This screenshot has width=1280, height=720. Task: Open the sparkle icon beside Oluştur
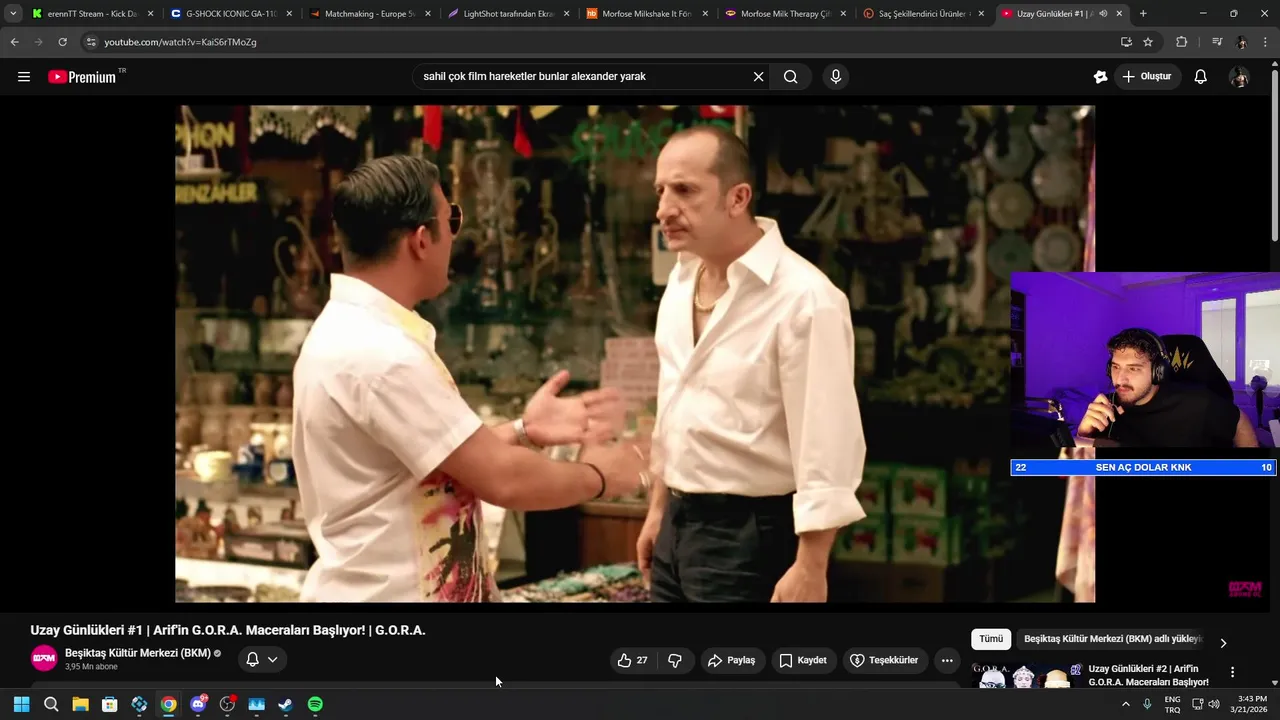click(1100, 77)
